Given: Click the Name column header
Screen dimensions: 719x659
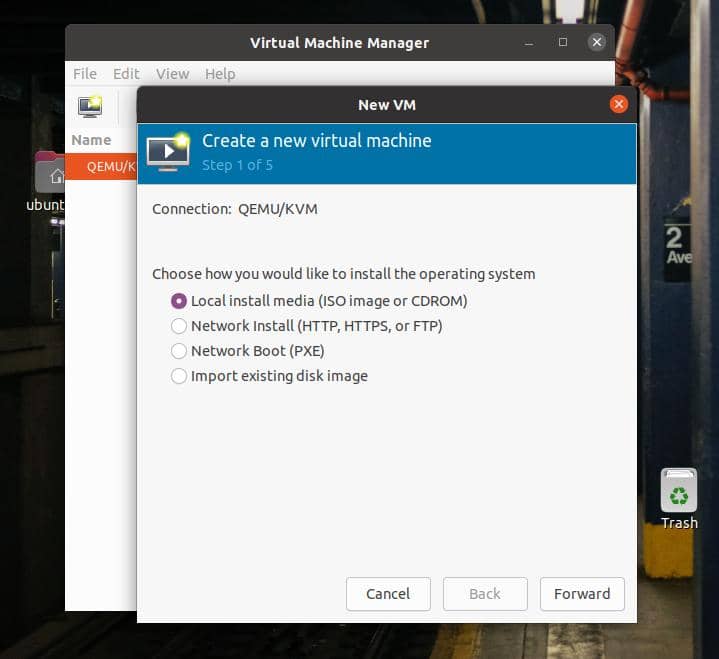Looking at the screenshot, I should coord(91,140).
